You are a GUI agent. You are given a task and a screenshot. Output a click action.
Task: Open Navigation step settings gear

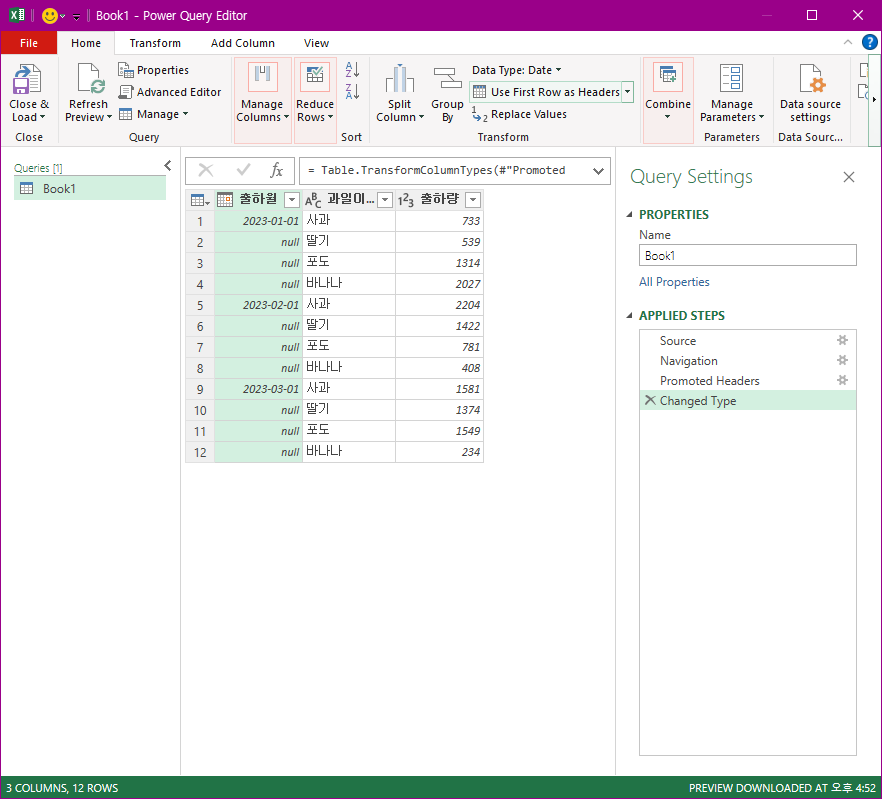point(842,360)
